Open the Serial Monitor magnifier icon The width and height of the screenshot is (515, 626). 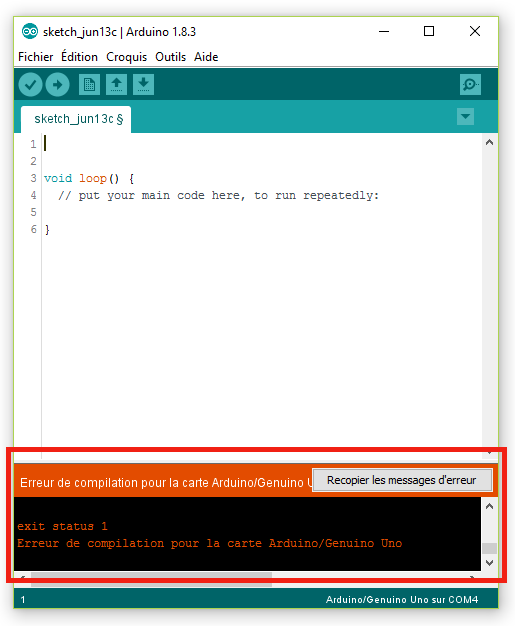tap(470, 84)
